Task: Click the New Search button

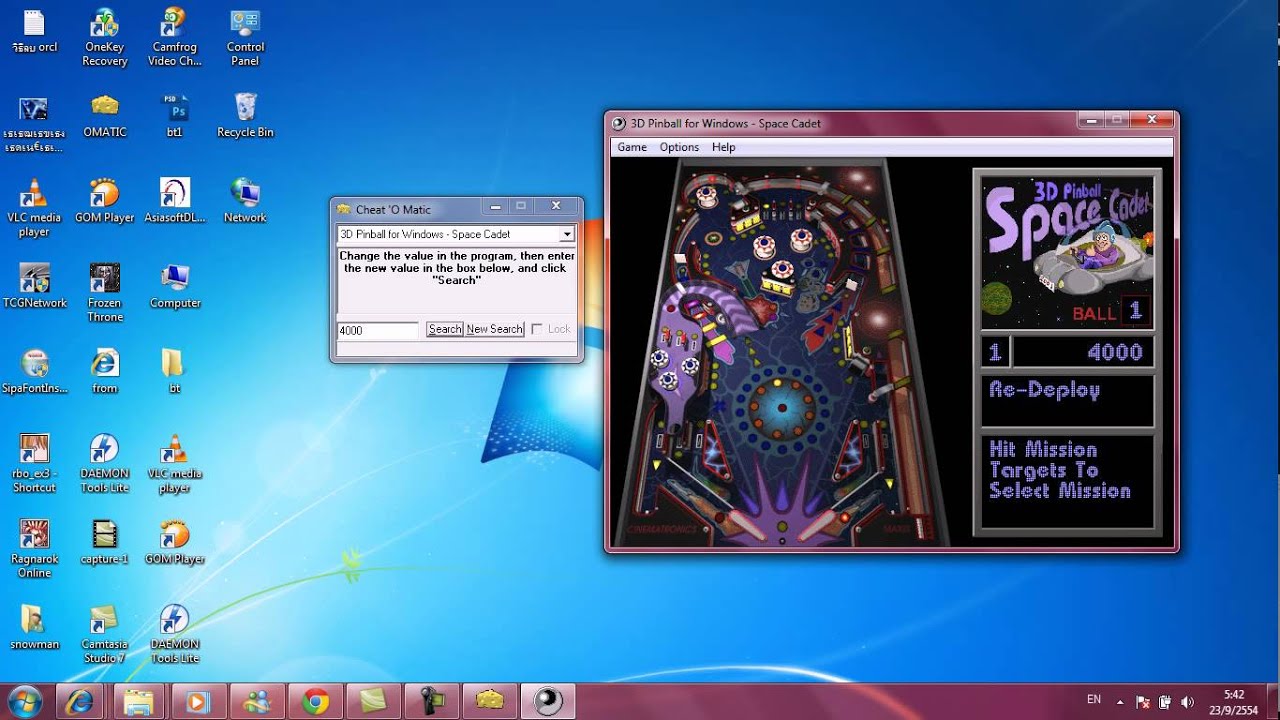Action: tap(495, 329)
